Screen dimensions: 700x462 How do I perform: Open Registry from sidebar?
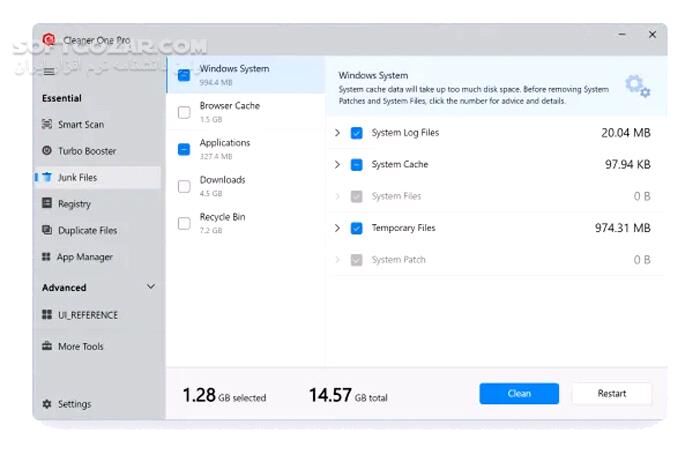(x=97, y=204)
